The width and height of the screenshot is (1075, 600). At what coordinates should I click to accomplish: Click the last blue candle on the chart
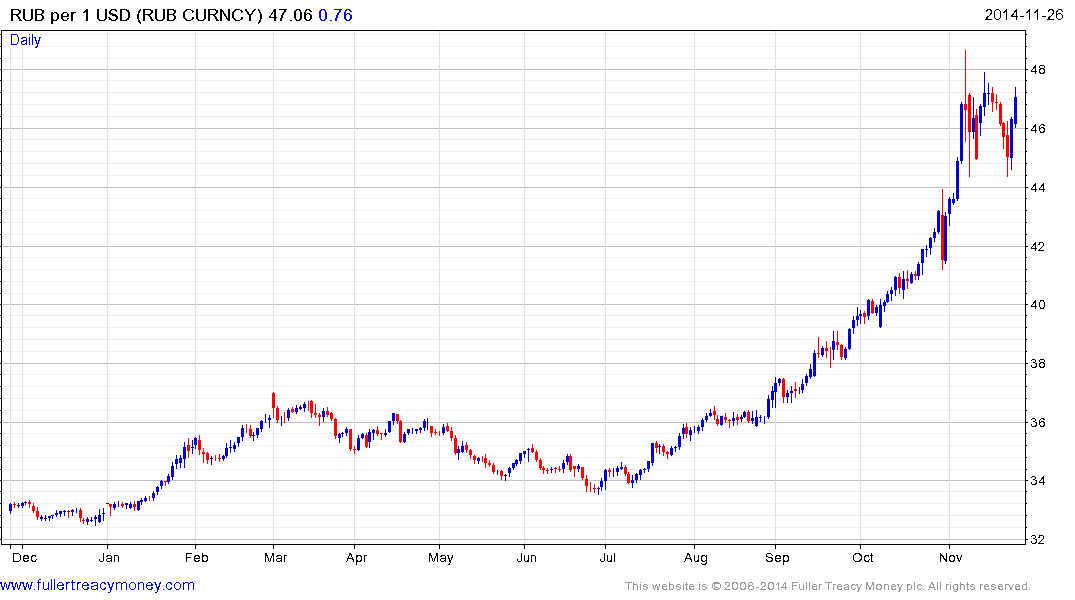click(x=1015, y=106)
